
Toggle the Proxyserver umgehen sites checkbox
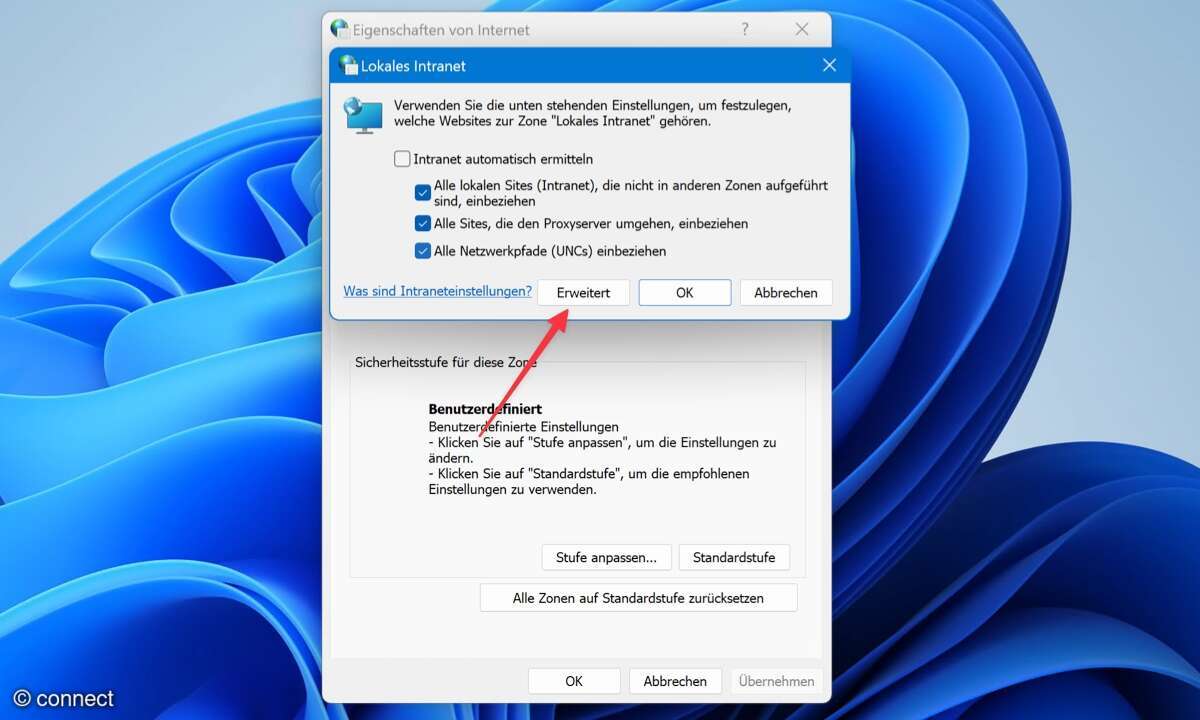423,224
